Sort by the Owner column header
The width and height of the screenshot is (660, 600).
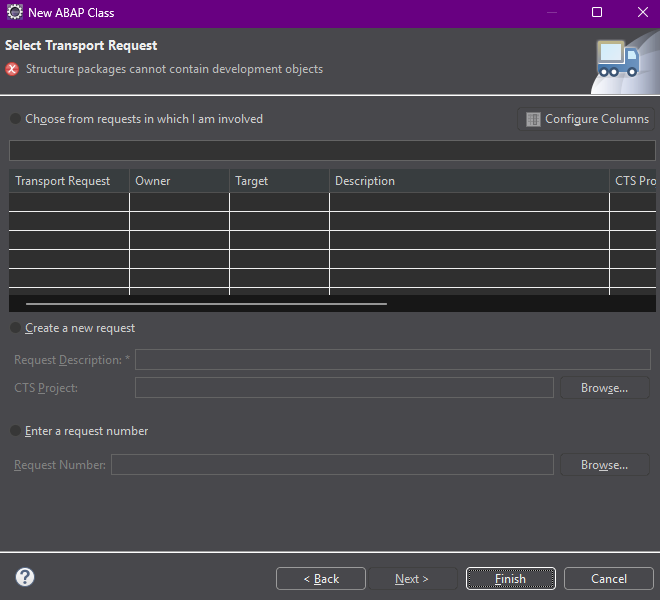click(179, 181)
